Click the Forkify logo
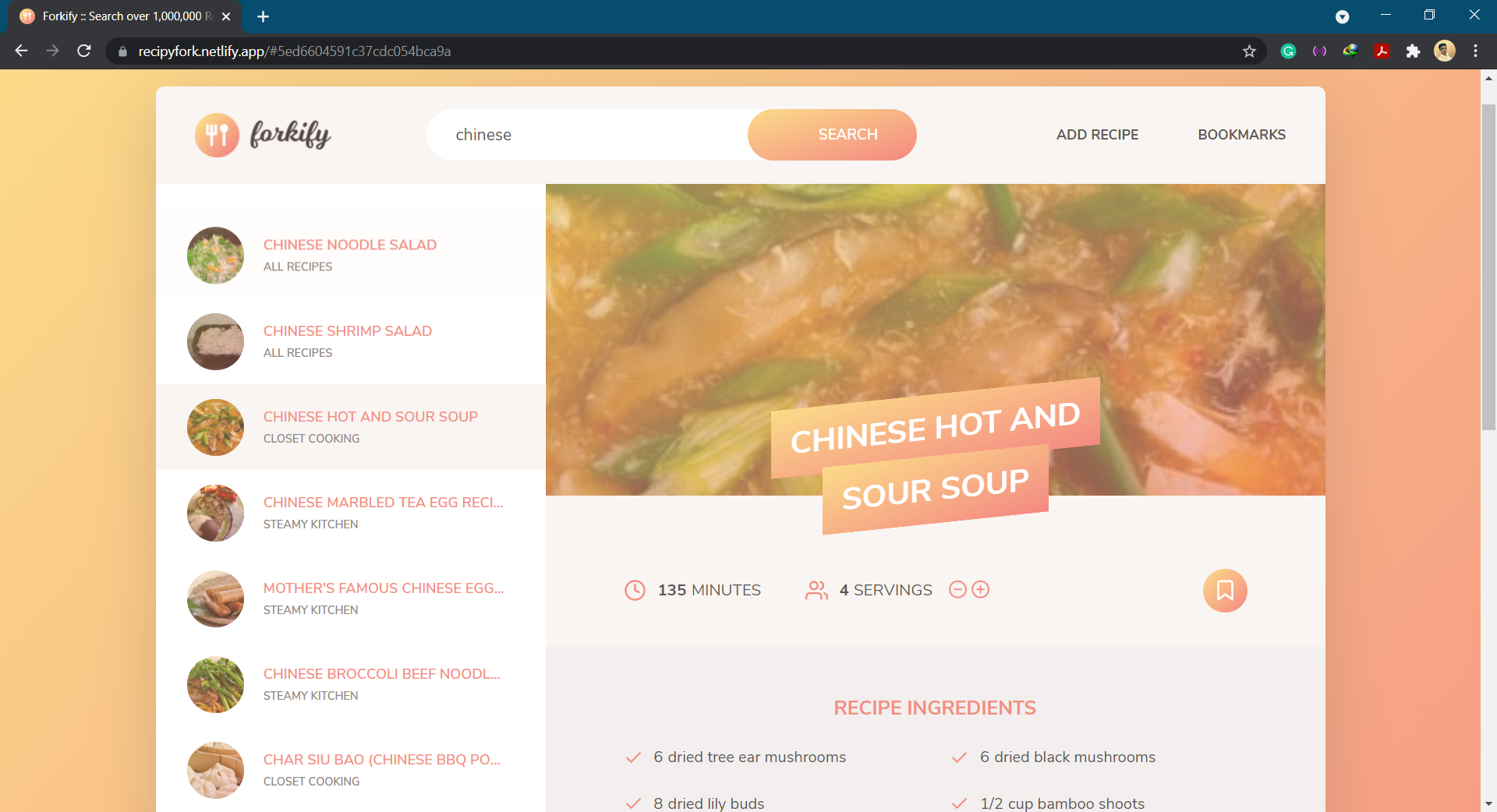1497x812 pixels. (x=263, y=135)
